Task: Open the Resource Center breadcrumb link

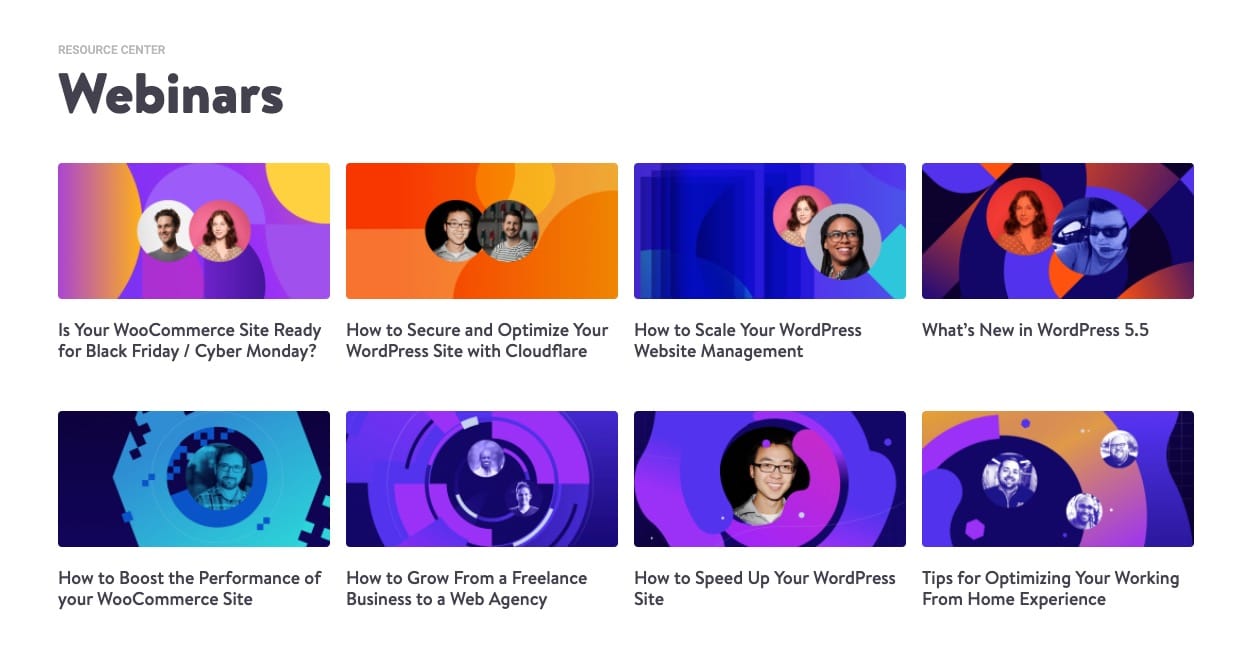Action: tap(111, 50)
